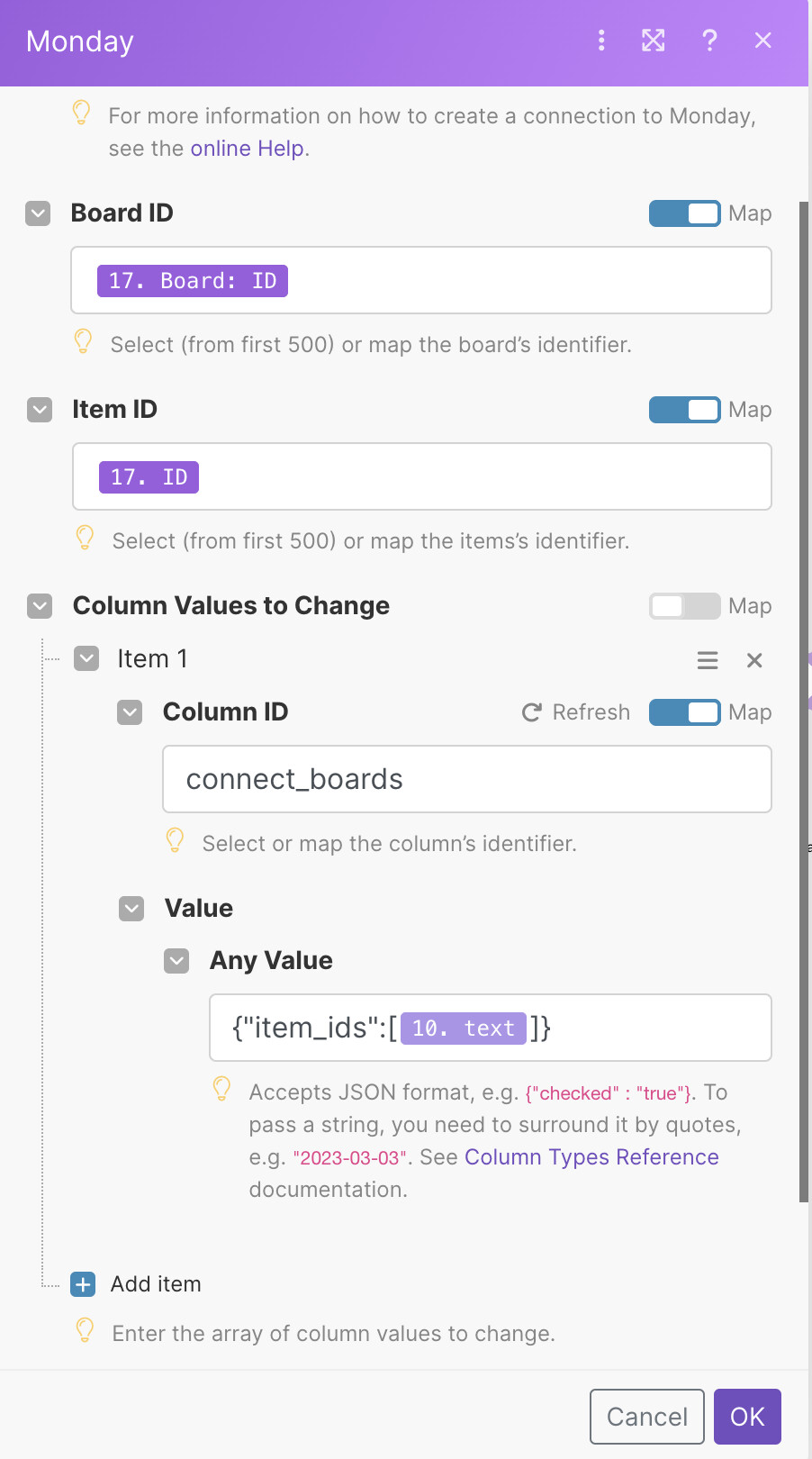Collapse the Column Values to Change section

pyautogui.click(x=40, y=606)
